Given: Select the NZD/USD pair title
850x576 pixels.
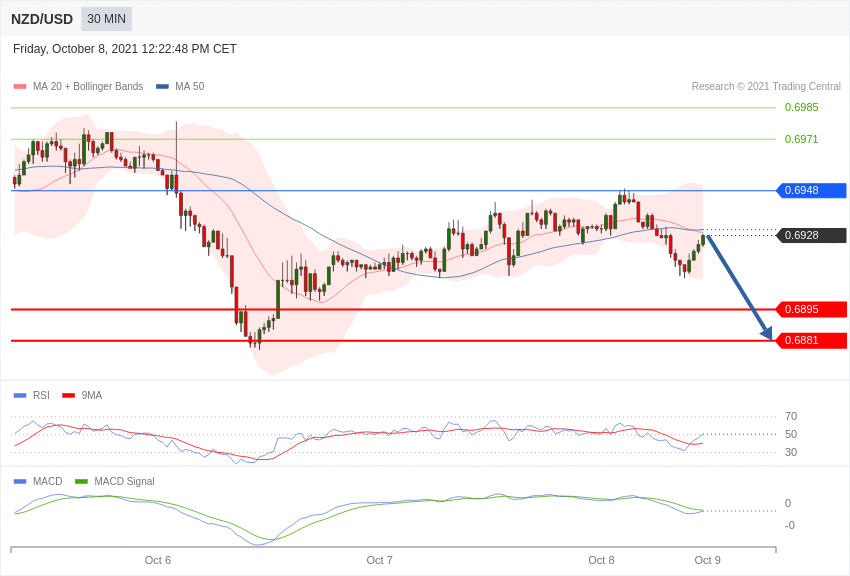Looking at the screenshot, I should [x=42, y=19].
